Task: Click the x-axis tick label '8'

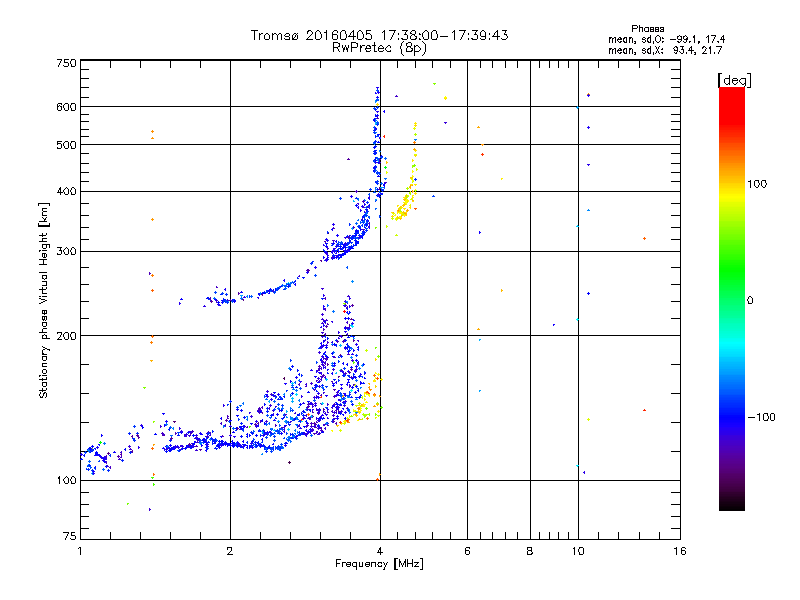Action: point(530,551)
